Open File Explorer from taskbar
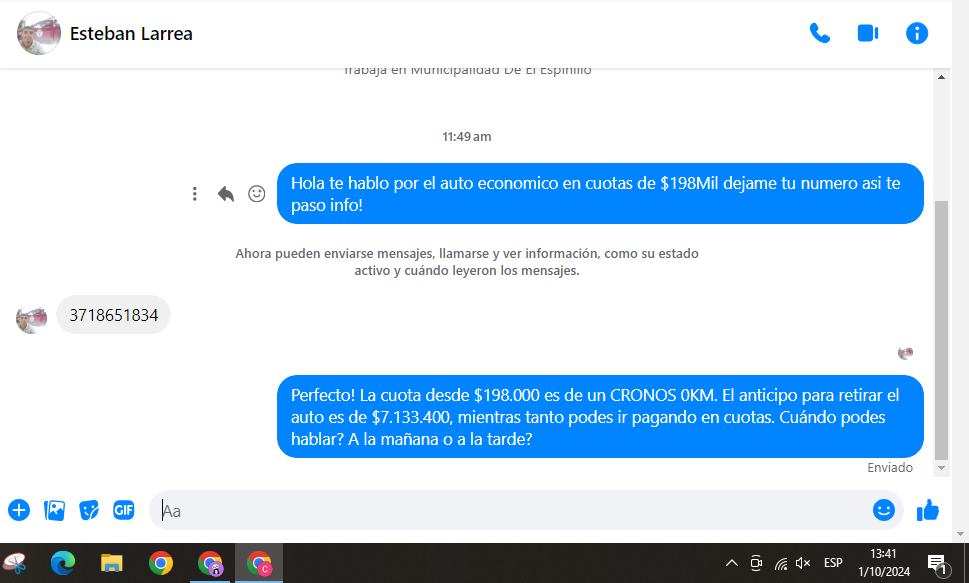The height and width of the screenshot is (583, 969). click(x=112, y=563)
